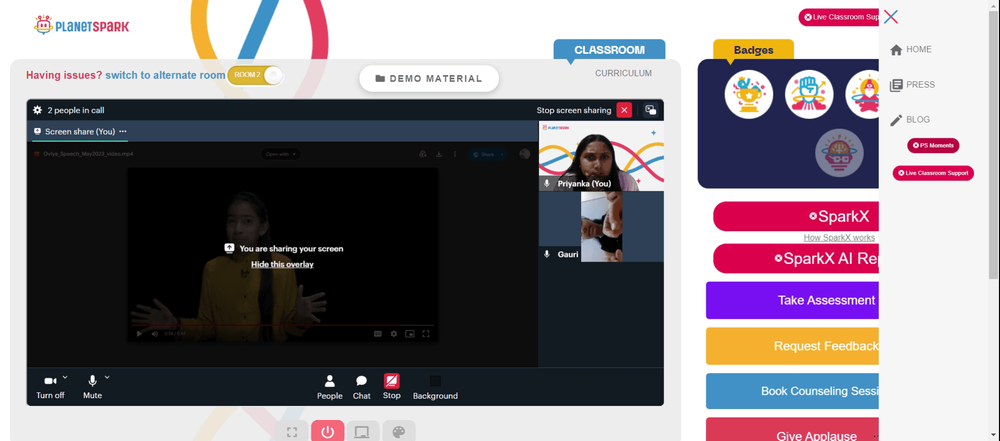Expand the camera options chevron

tap(65, 377)
